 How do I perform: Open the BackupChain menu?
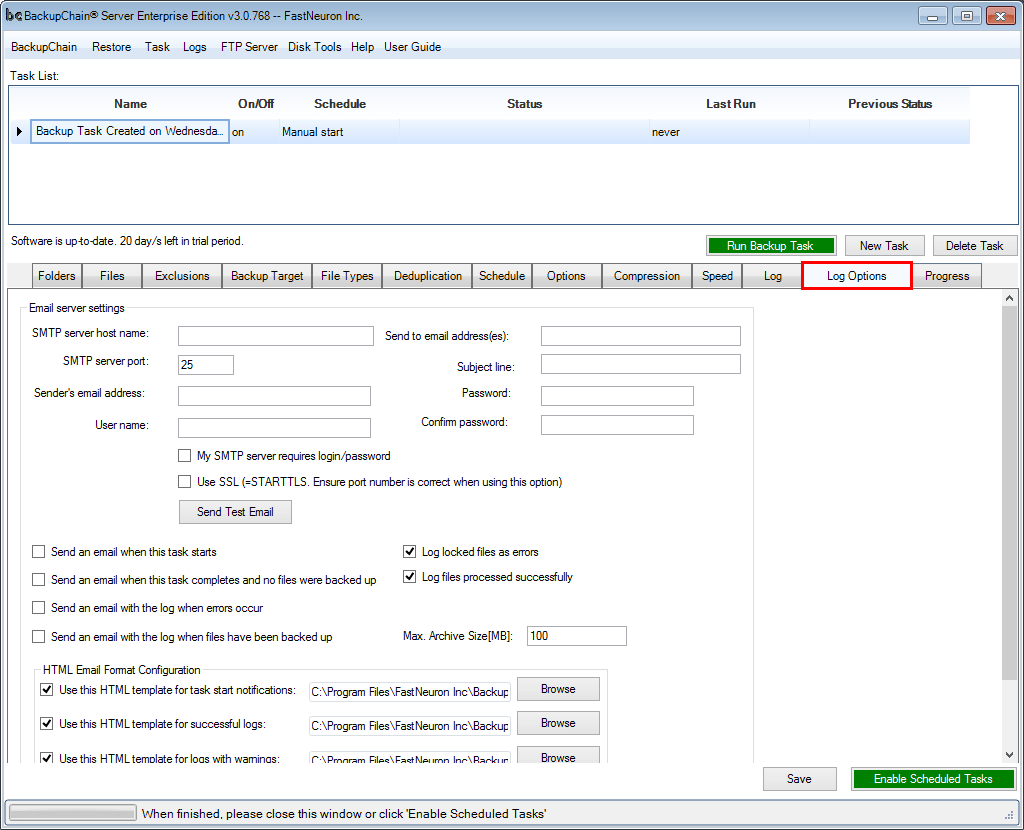44,47
